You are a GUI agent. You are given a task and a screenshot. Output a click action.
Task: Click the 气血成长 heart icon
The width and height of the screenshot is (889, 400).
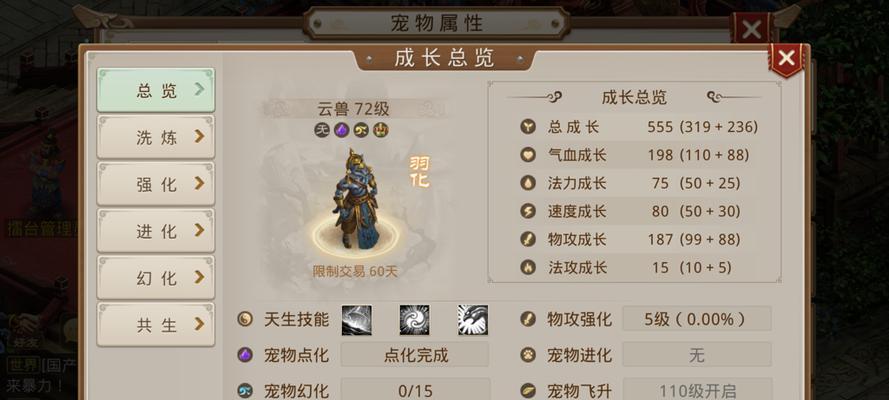click(528, 155)
